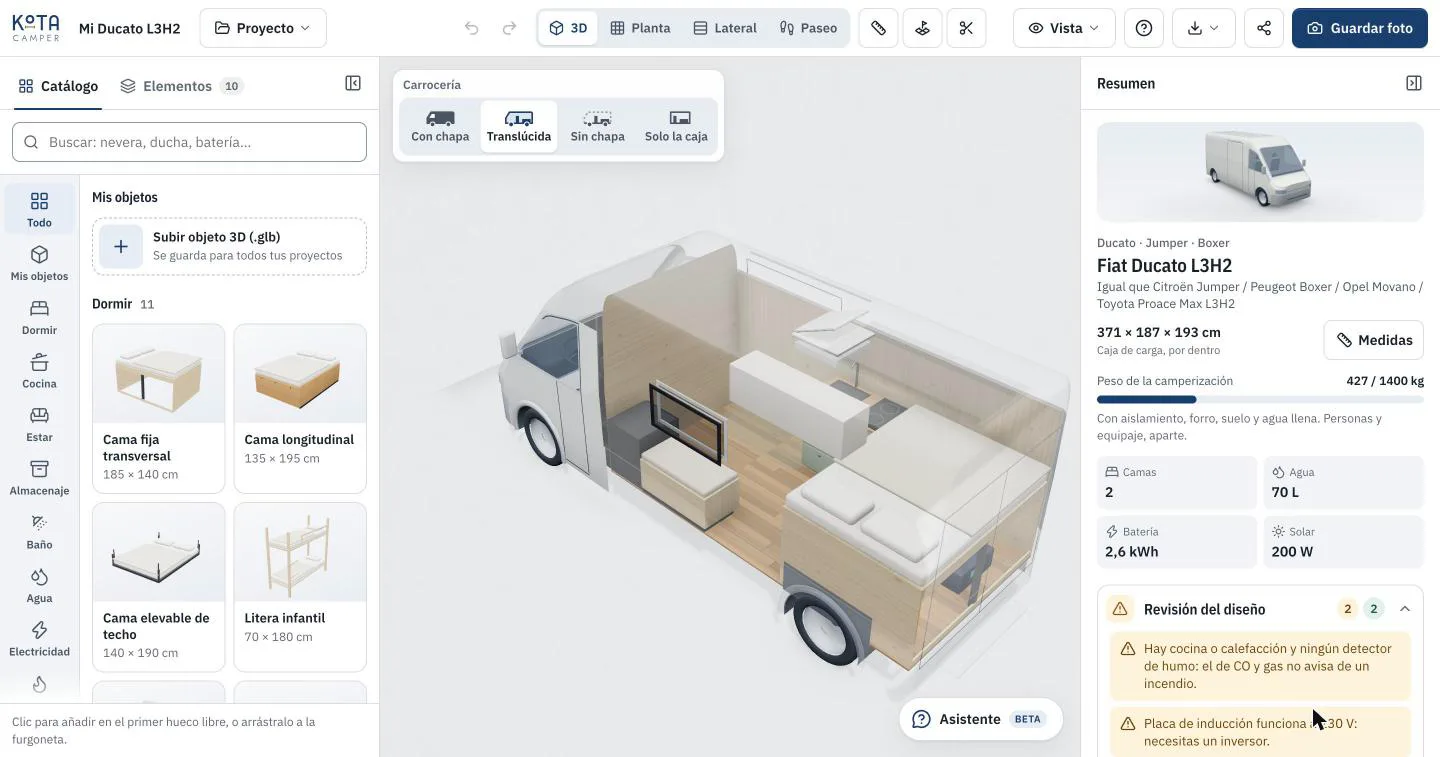1440x757 pixels.
Task: Select the scissors section-cut tool
Action: coord(966,28)
